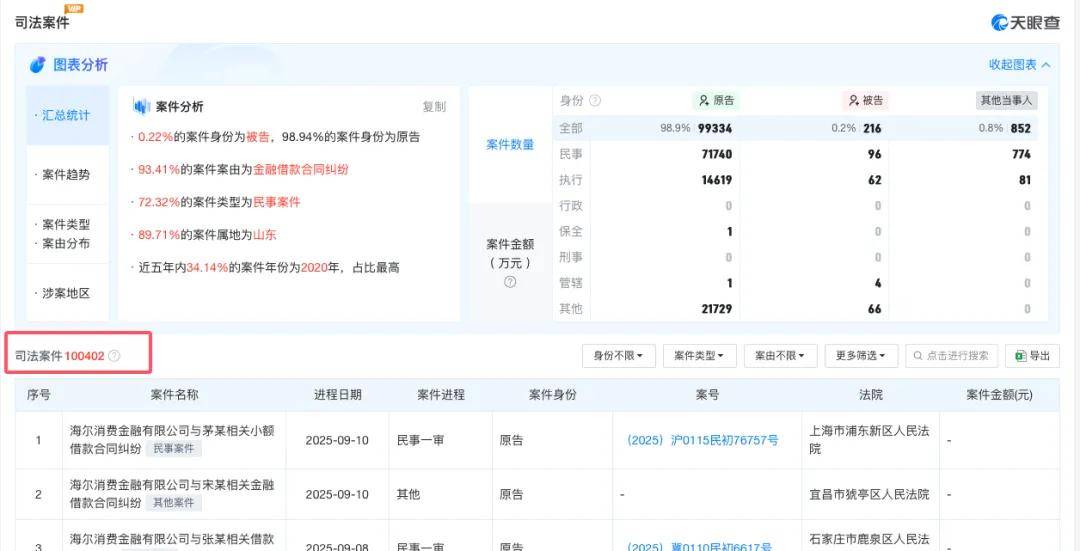Viewport: 1080px width, 551px height.
Task: Select the 案件趋势 tab
Action: (67, 175)
